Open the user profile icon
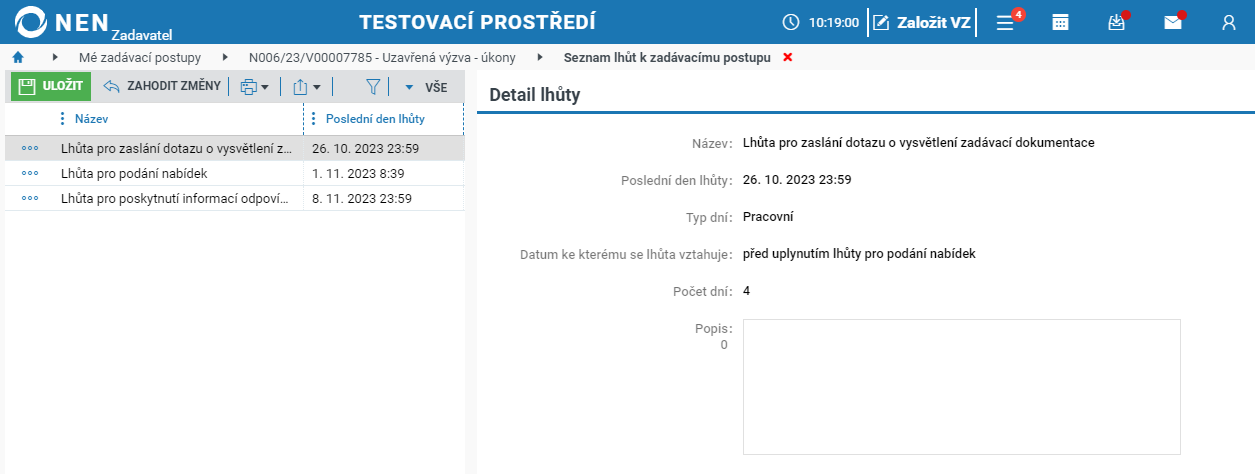This screenshot has width=1255, height=474. [x=1229, y=22]
